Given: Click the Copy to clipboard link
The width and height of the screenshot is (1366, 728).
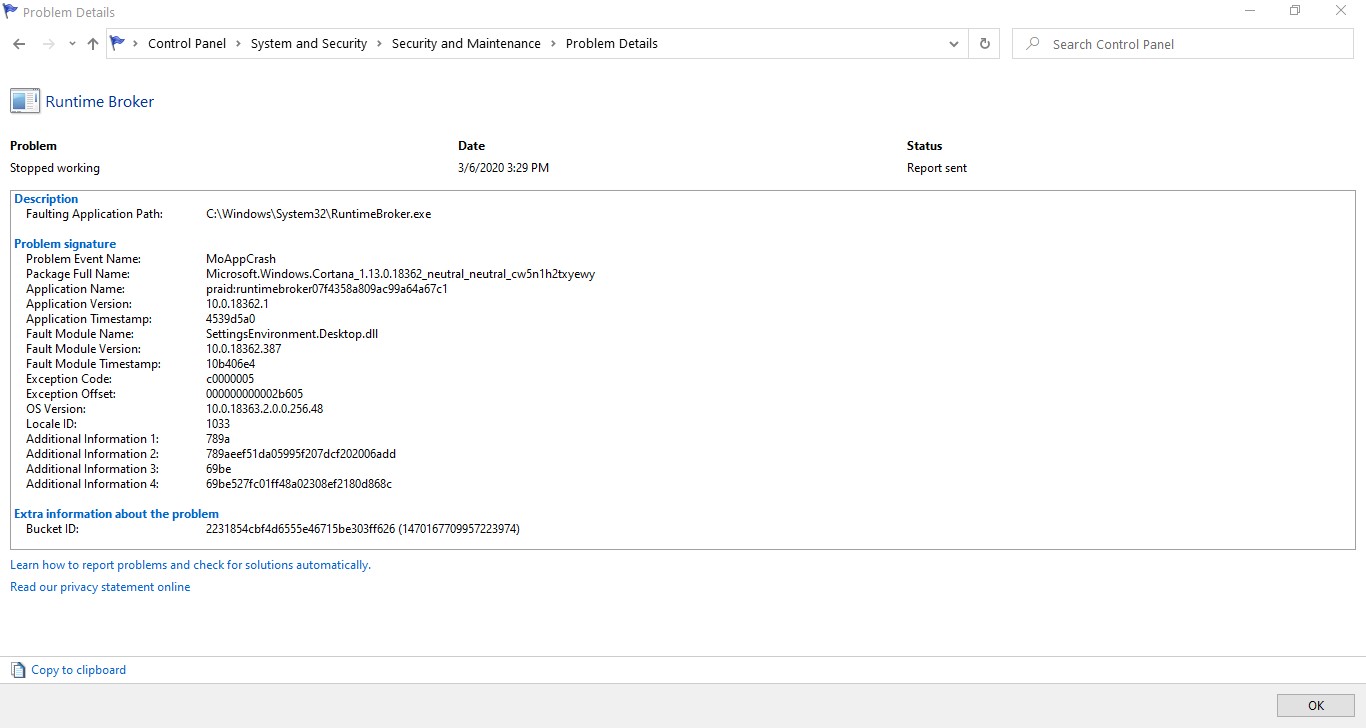Looking at the screenshot, I should tap(79, 670).
